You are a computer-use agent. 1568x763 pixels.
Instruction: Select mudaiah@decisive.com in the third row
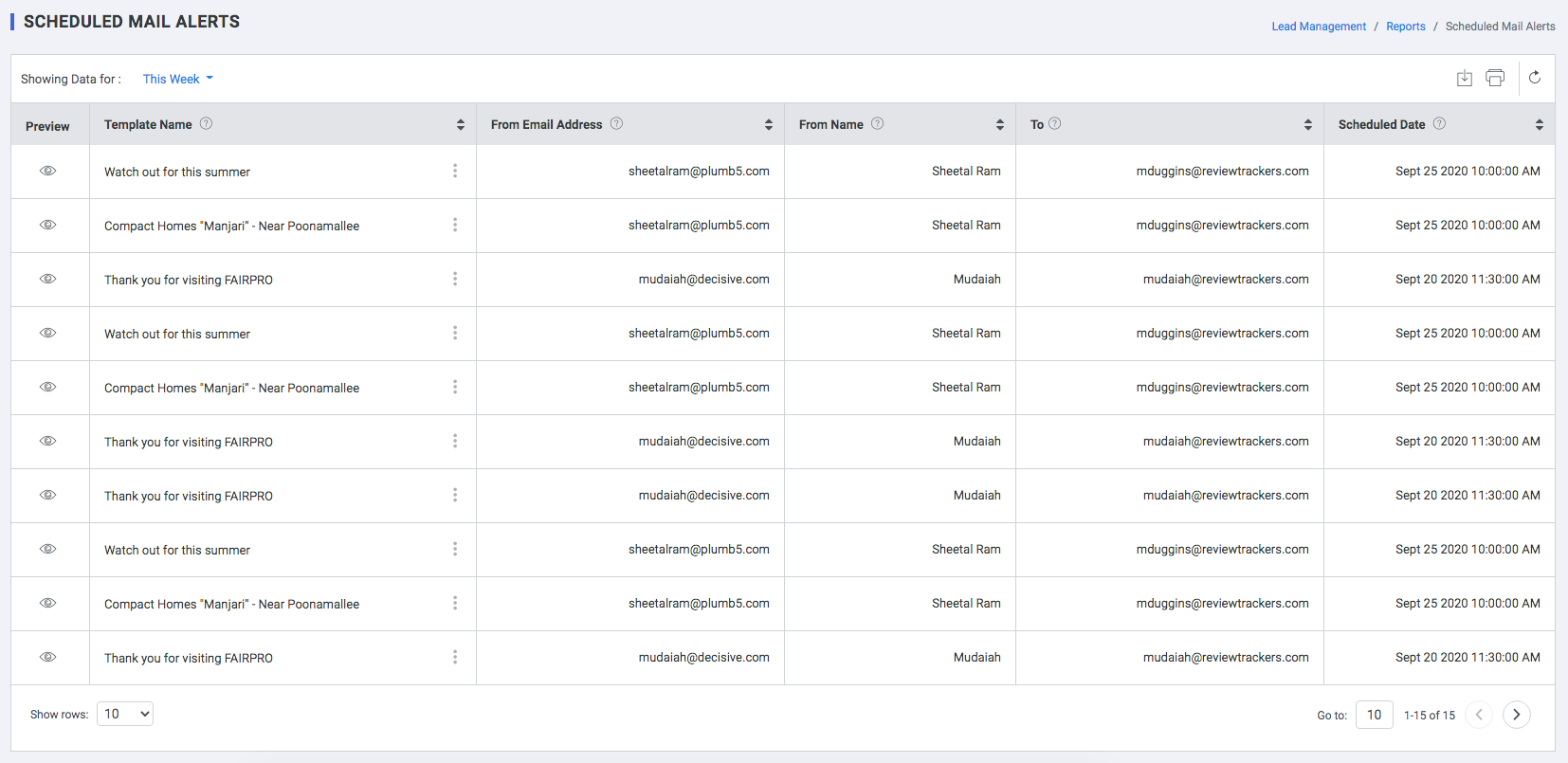pos(703,280)
